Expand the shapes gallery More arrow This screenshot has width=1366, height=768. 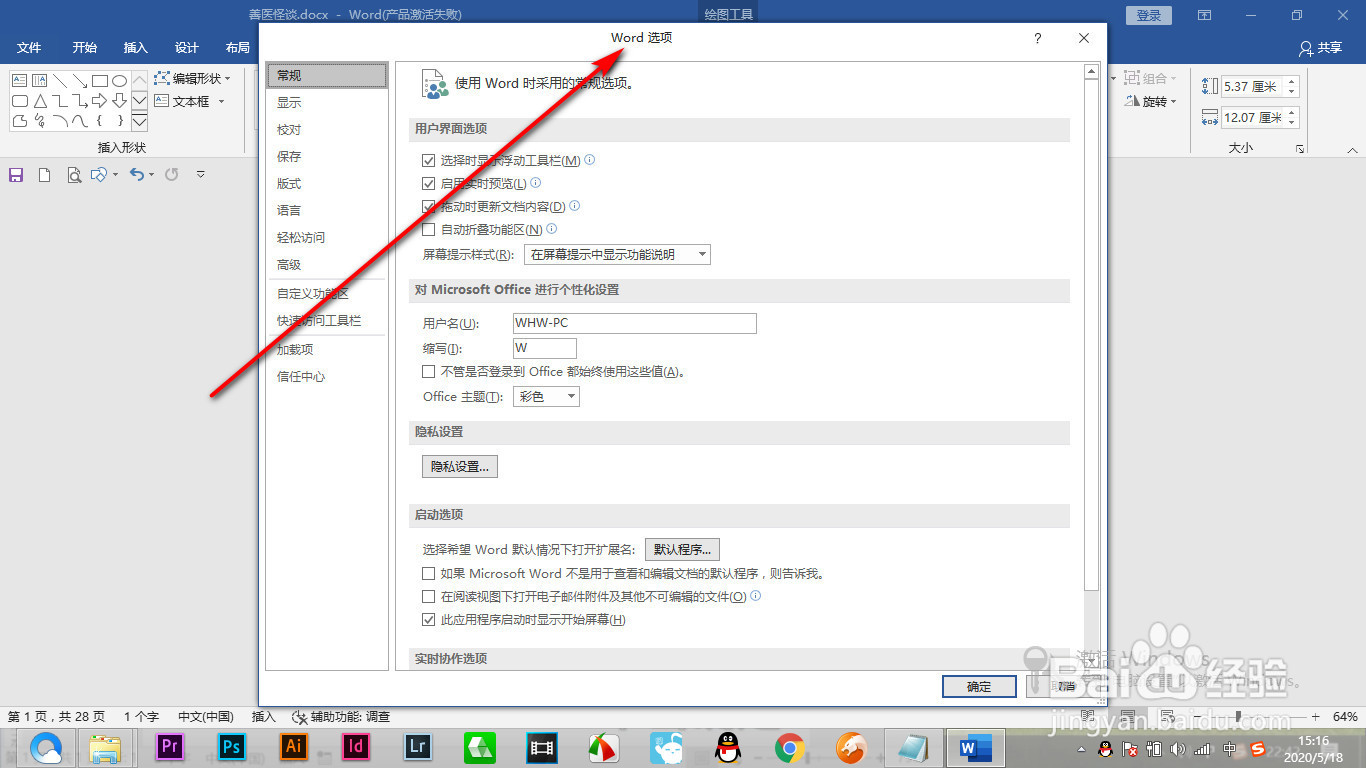click(139, 121)
